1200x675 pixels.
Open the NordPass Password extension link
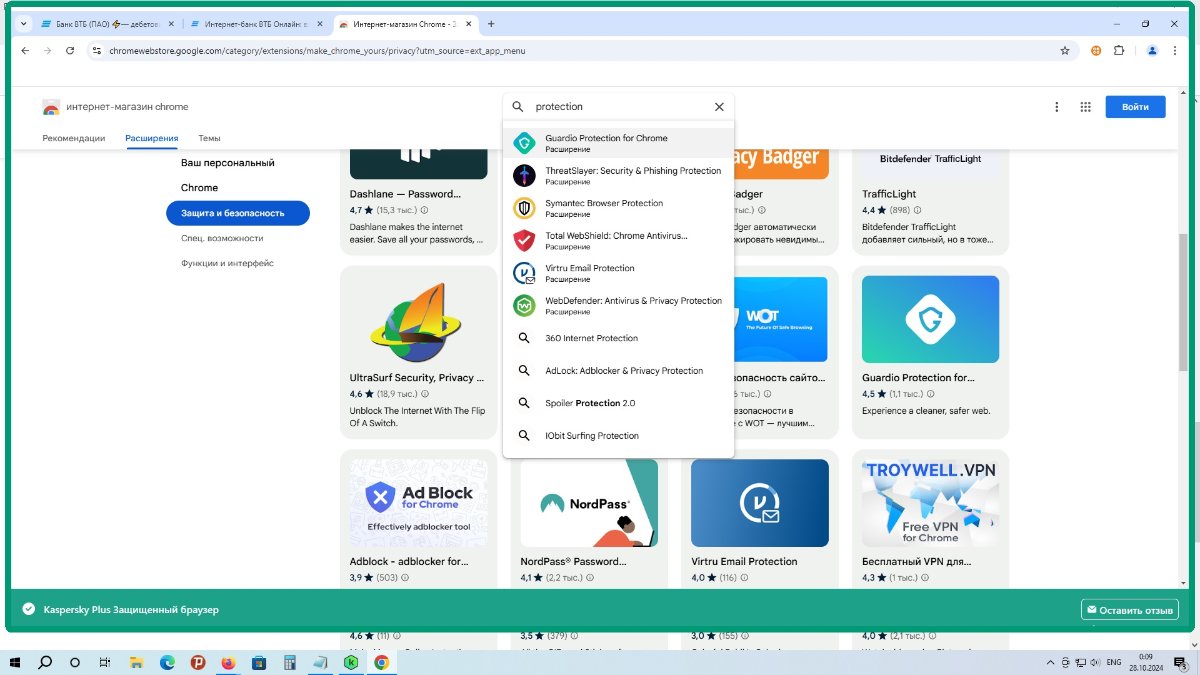(573, 562)
